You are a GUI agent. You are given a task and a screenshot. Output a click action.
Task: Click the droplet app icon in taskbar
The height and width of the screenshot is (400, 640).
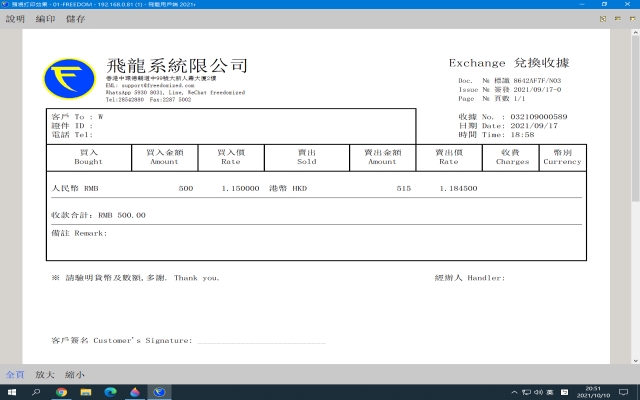[134, 392]
